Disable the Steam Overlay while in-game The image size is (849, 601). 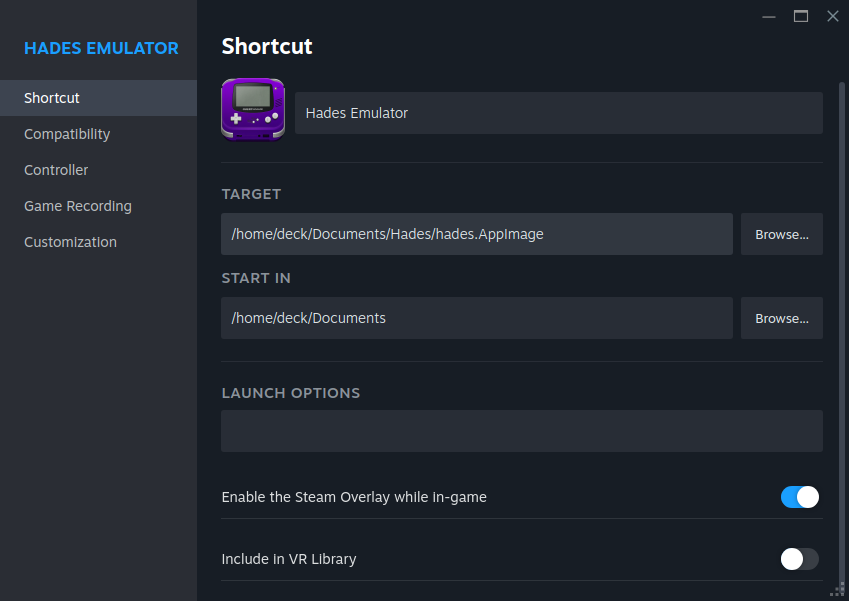tap(799, 496)
